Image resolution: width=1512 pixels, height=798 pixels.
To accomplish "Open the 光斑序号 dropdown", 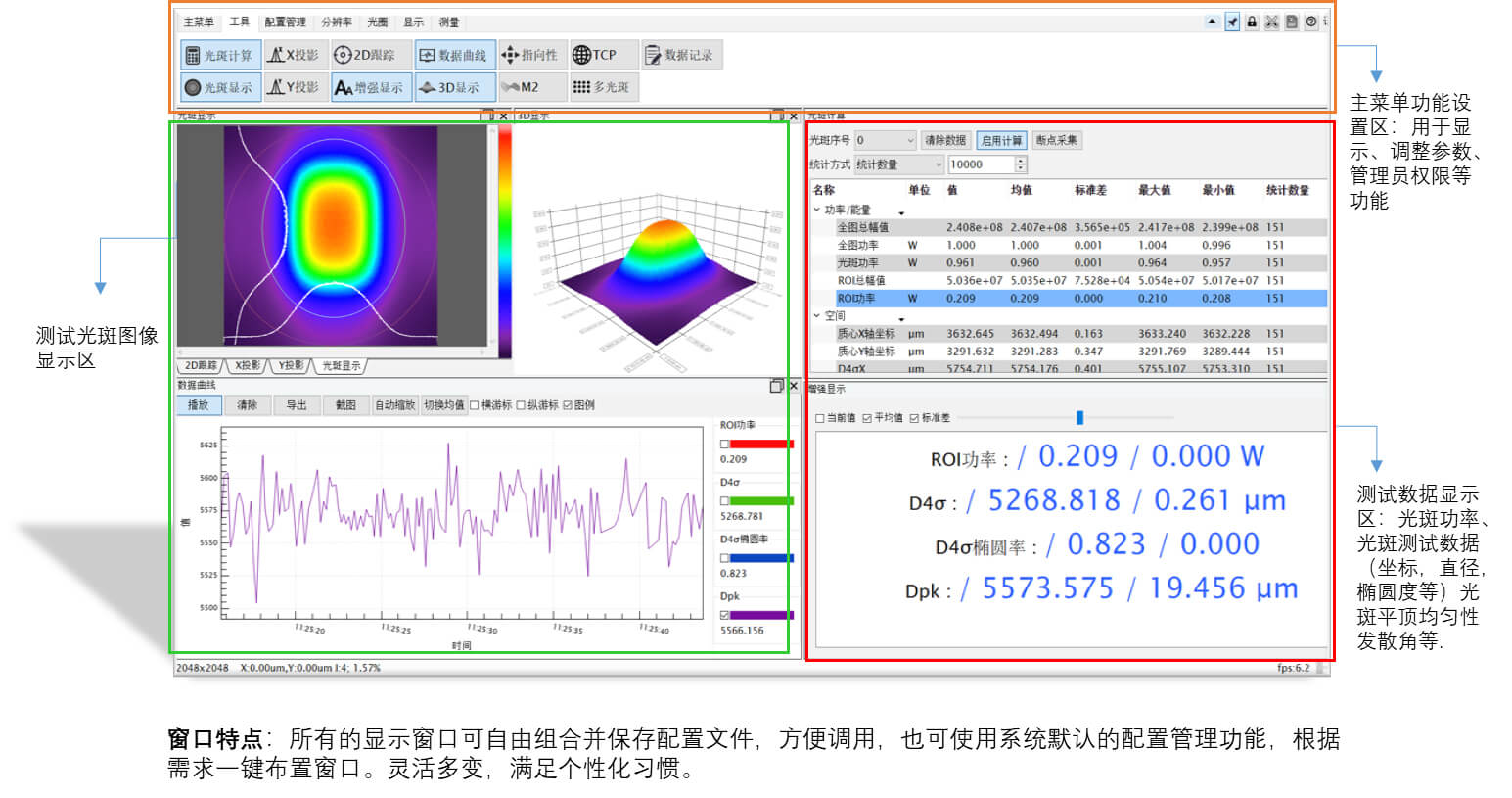I will tap(886, 141).
